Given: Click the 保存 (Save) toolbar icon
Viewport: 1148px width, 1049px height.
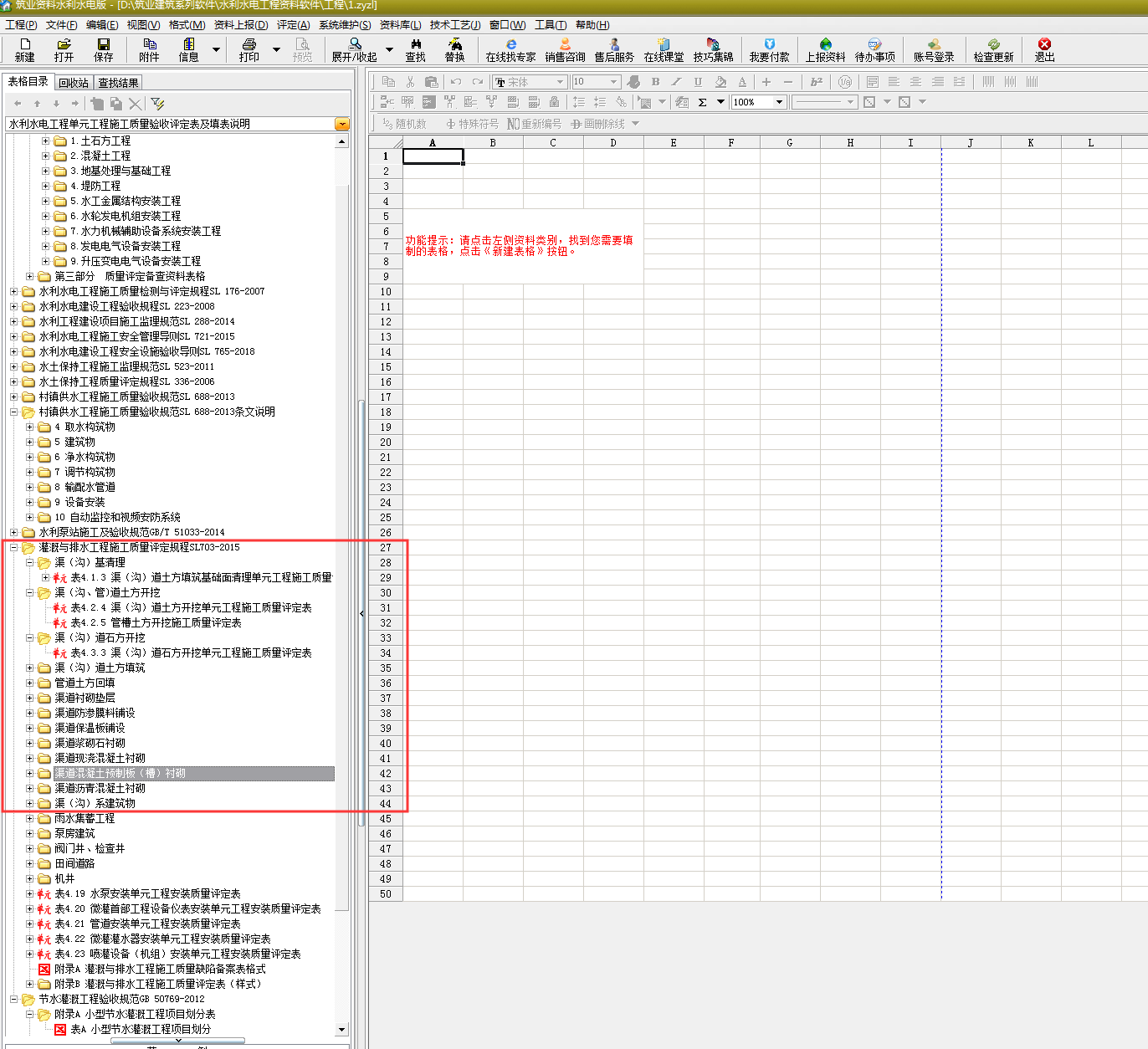Looking at the screenshot, I should (104, 50).
